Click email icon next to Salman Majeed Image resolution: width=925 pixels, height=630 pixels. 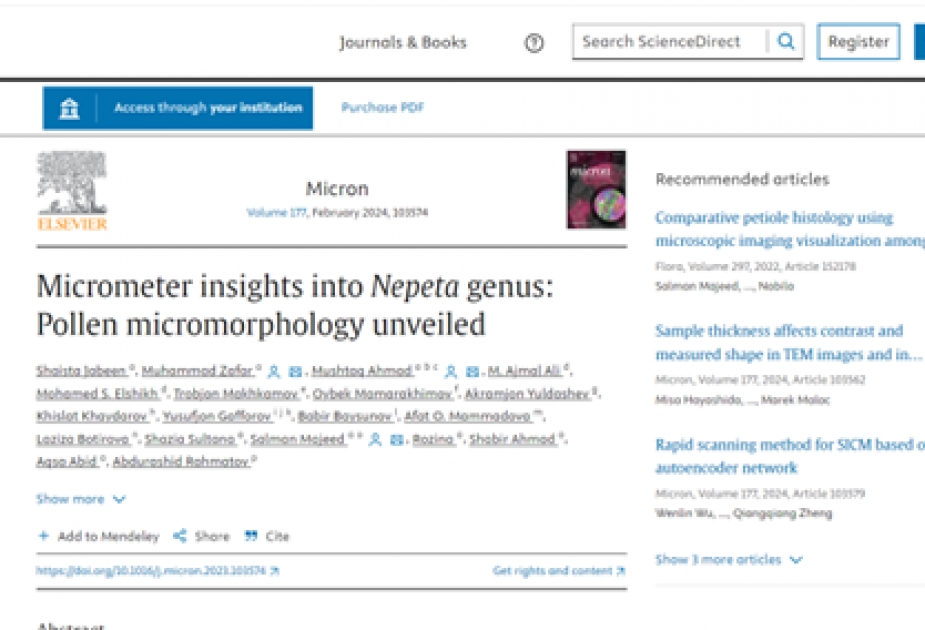pos(396,439)
